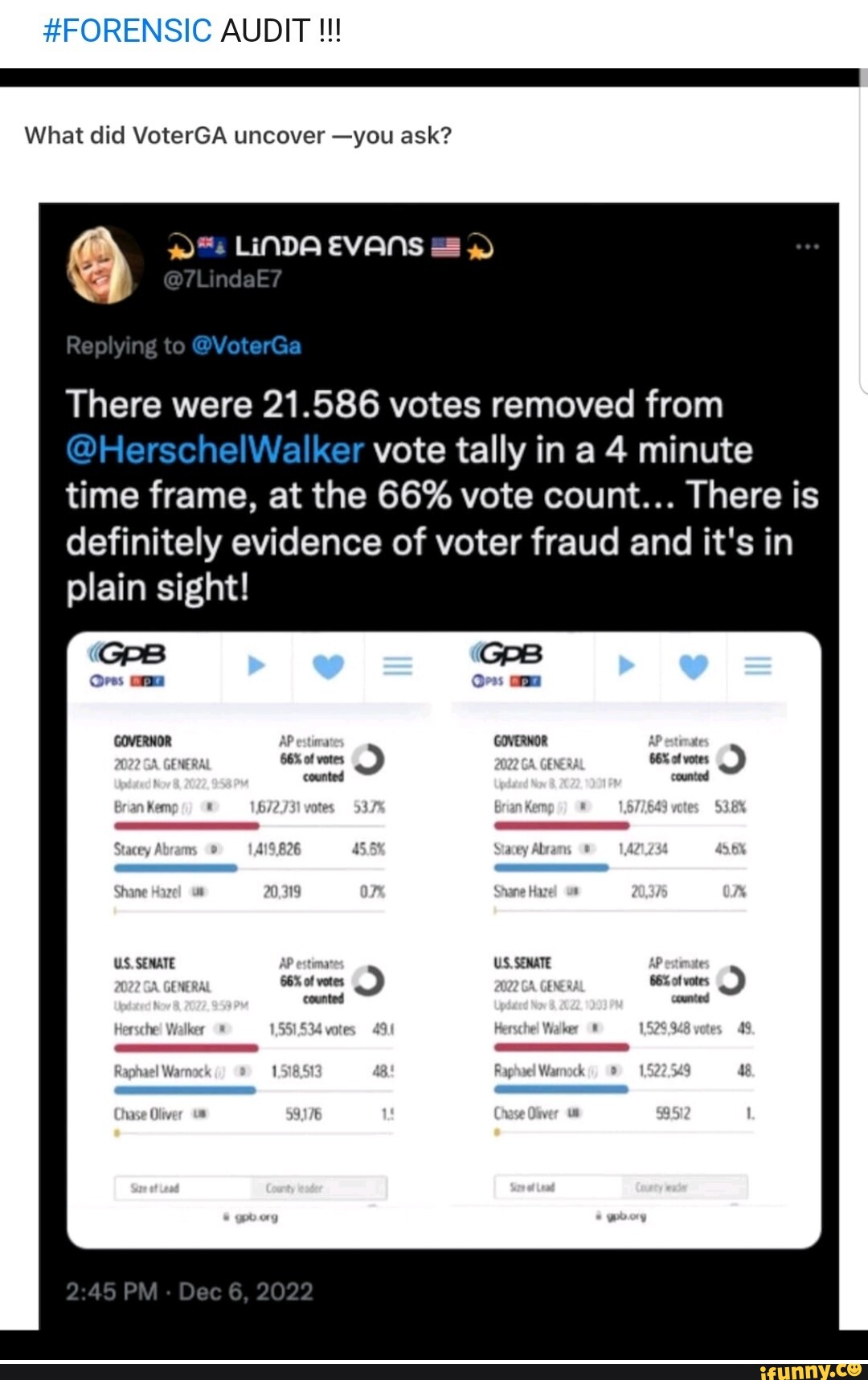Click the left GPB play icon
The height and width of the screenshot is (1380, 868).
coord(256,665)
